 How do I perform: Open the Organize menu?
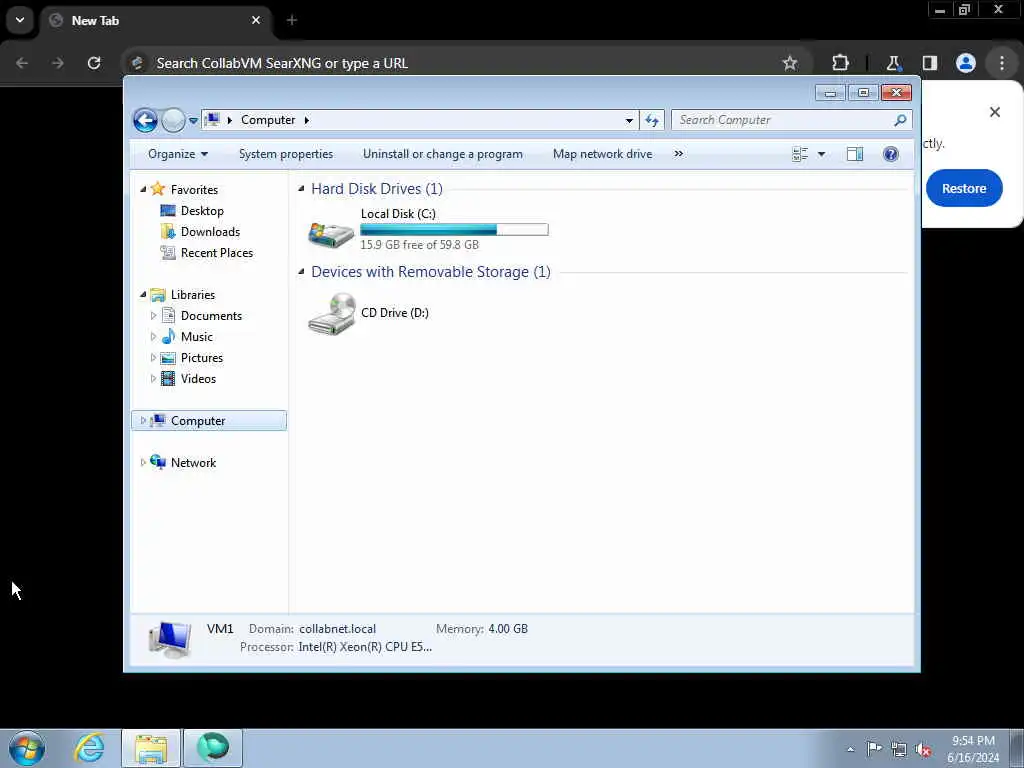click(x=178, y=154)
